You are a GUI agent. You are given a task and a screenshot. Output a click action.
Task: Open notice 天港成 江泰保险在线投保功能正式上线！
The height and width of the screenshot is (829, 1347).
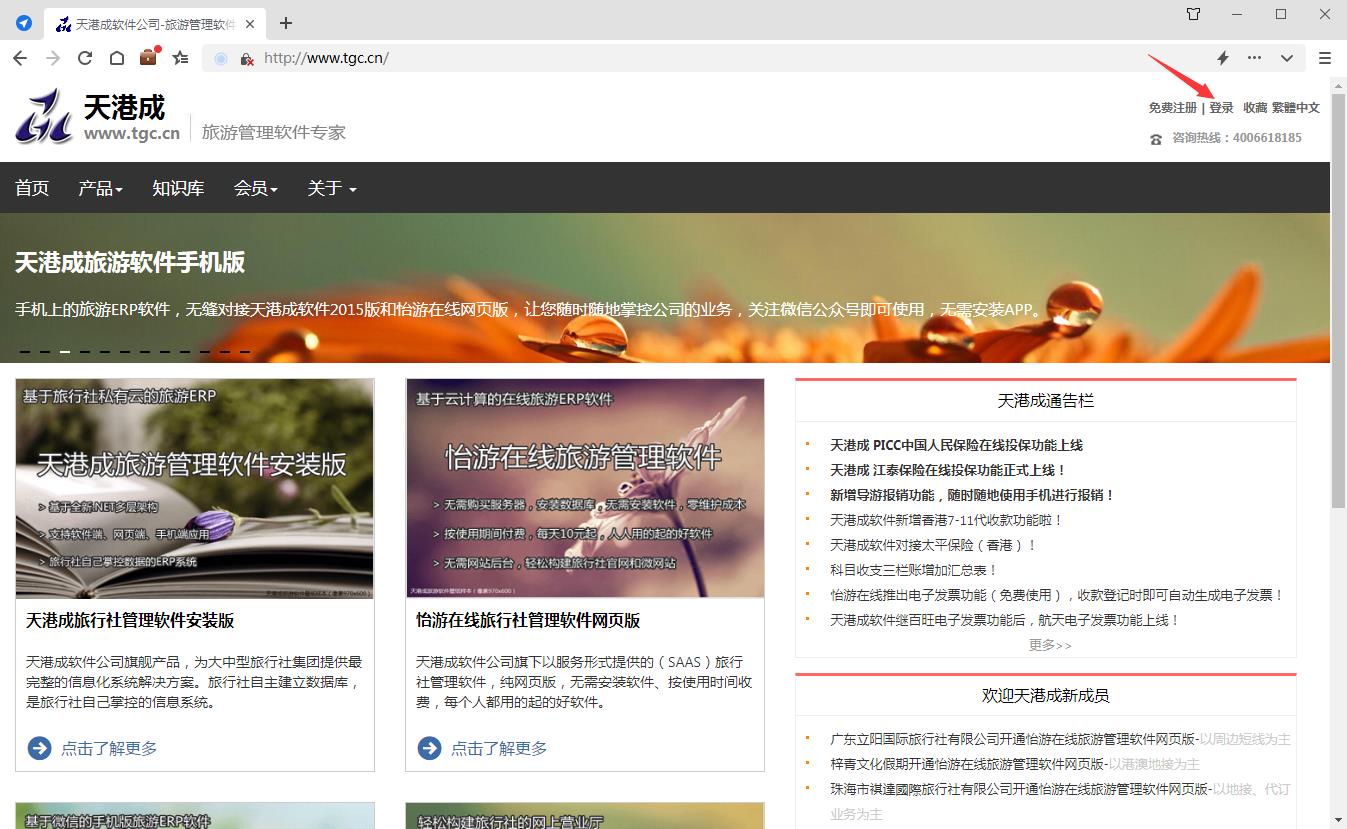point(948,470)
